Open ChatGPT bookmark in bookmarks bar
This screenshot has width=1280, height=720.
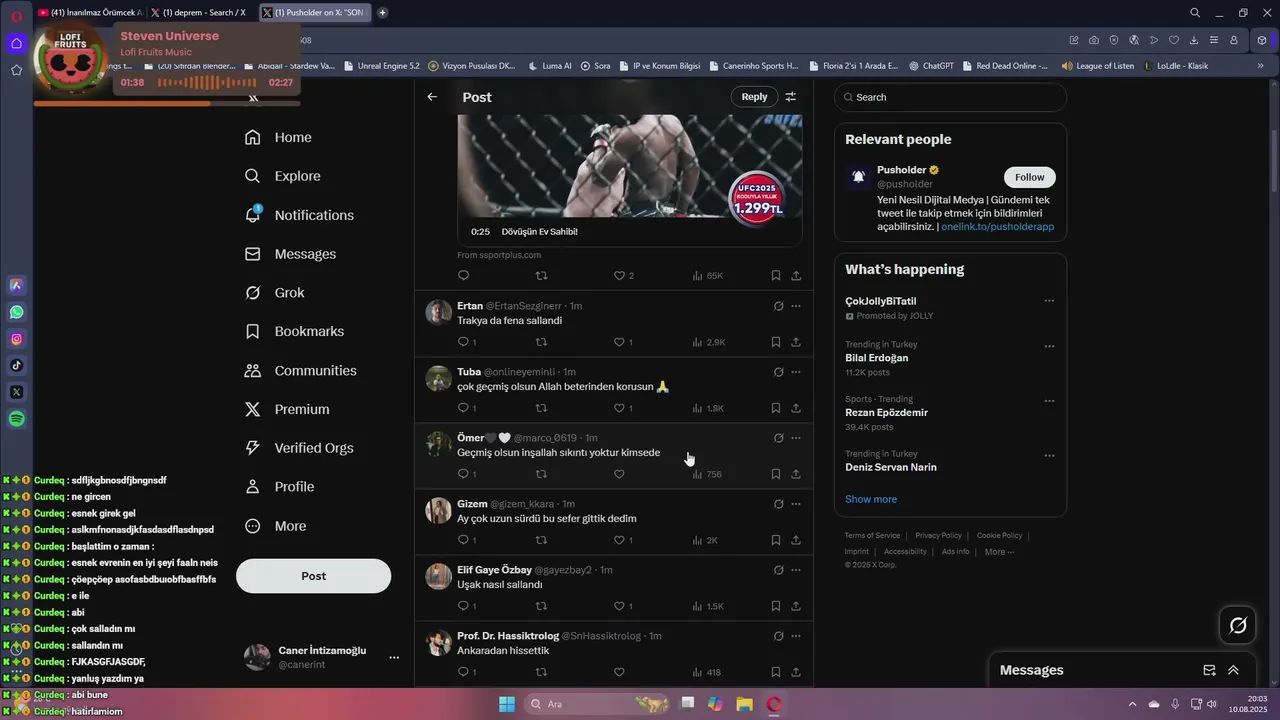tap(931, 66)
